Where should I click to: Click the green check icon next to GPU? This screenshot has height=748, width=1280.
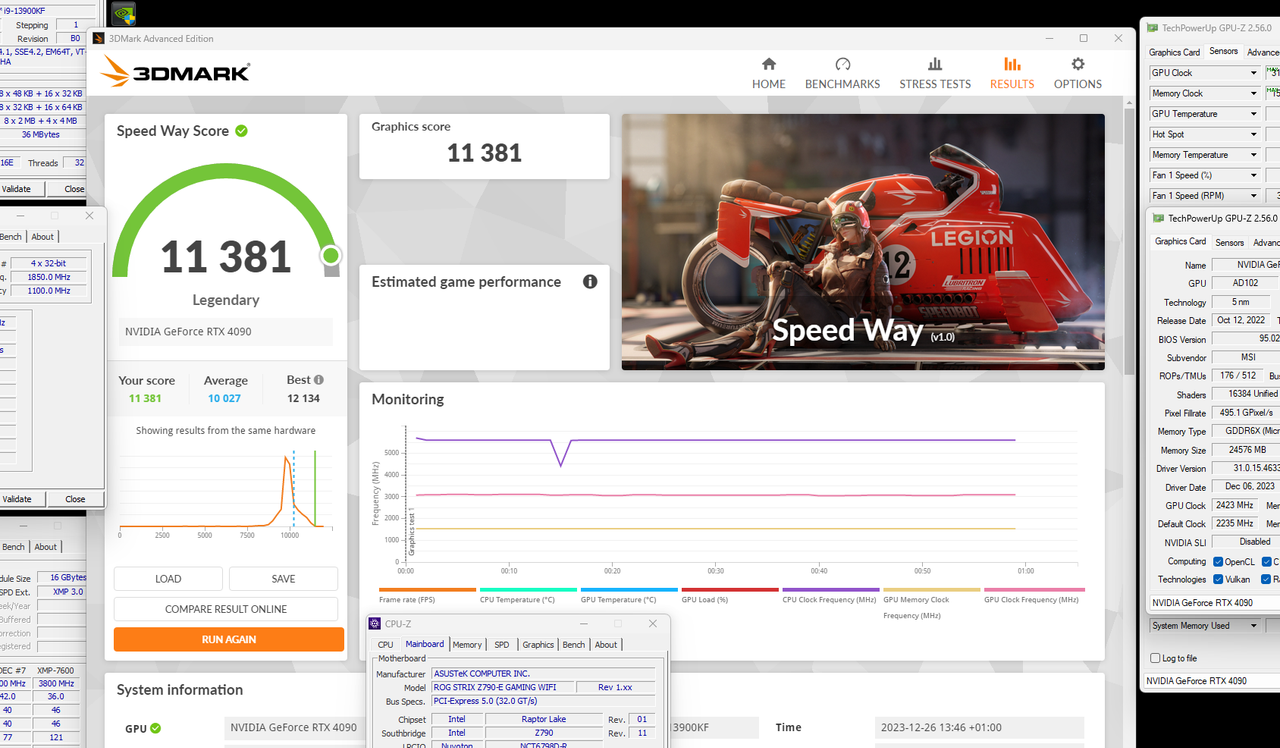click(x=155, y=729)
